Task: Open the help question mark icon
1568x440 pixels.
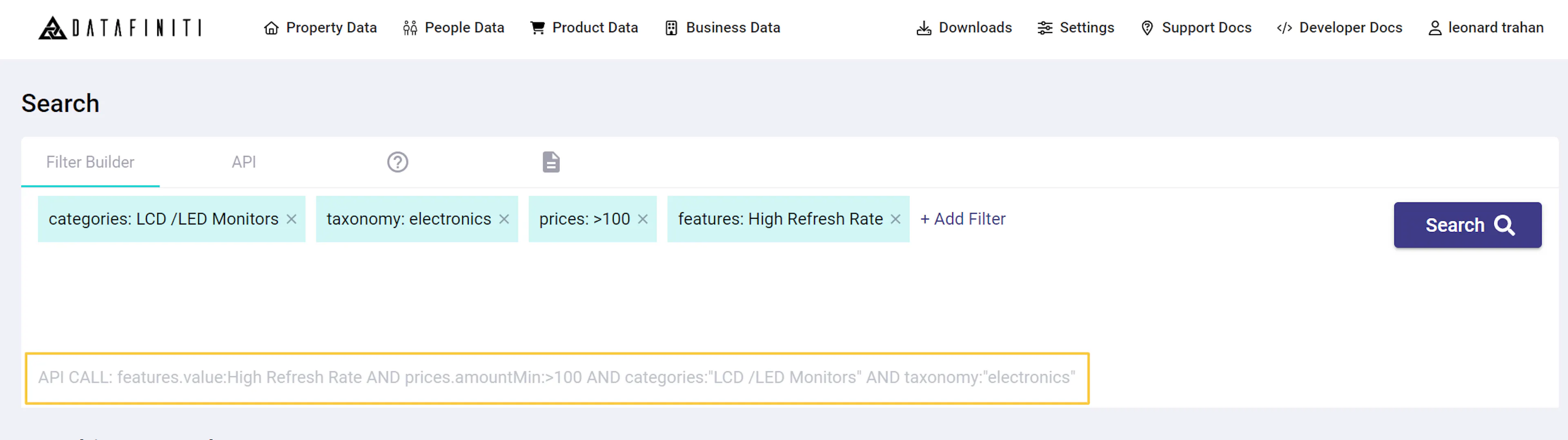Action: pyautogui.click(x=397, y=162)
